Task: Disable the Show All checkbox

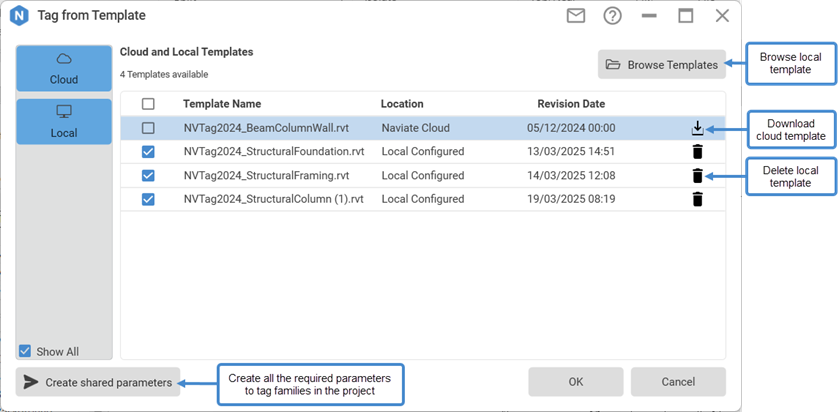Action: [25, 351]
